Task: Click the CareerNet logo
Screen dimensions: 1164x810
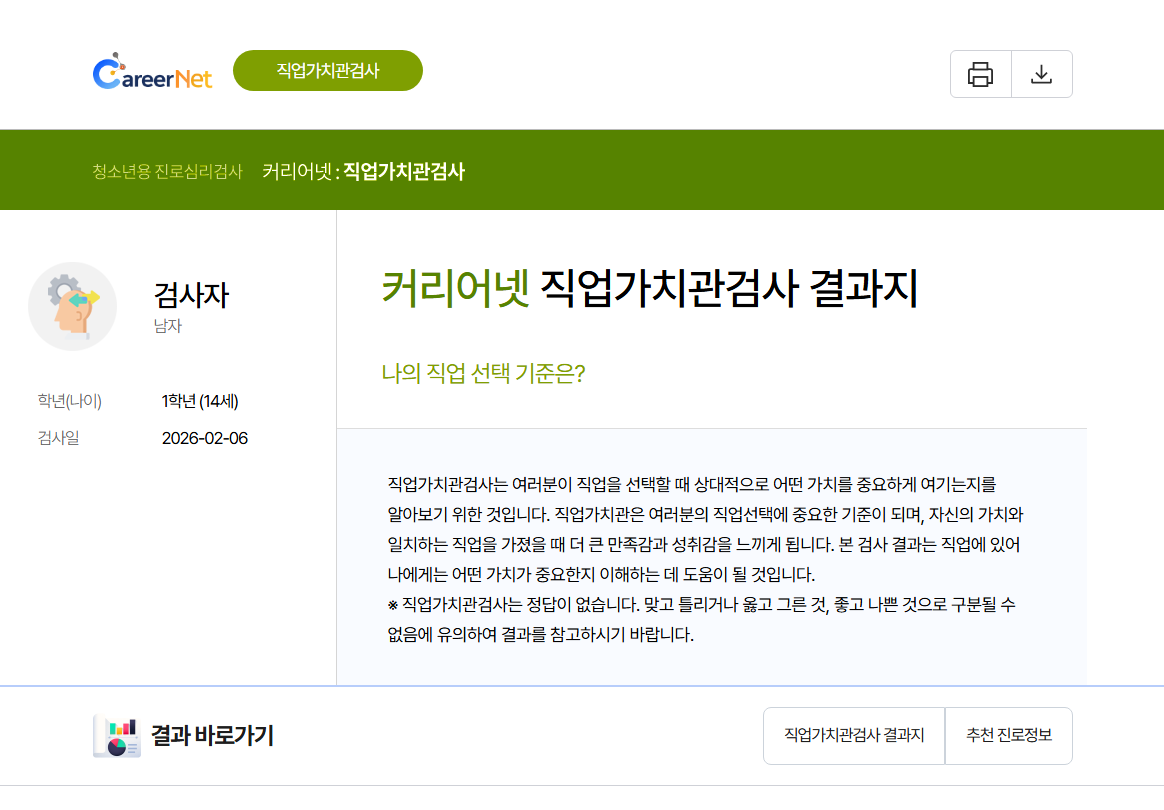Action: (x=152, y=72)
